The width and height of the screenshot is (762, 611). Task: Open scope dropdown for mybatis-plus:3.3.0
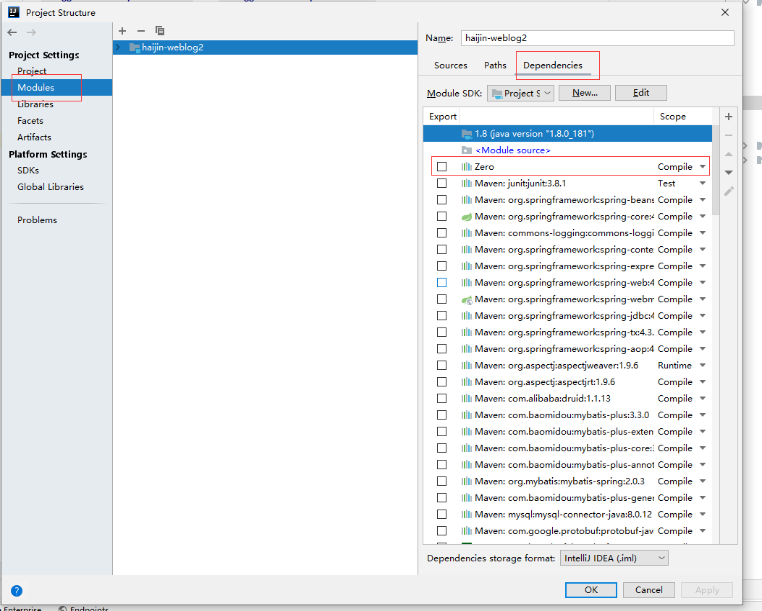tap(702, 415)
